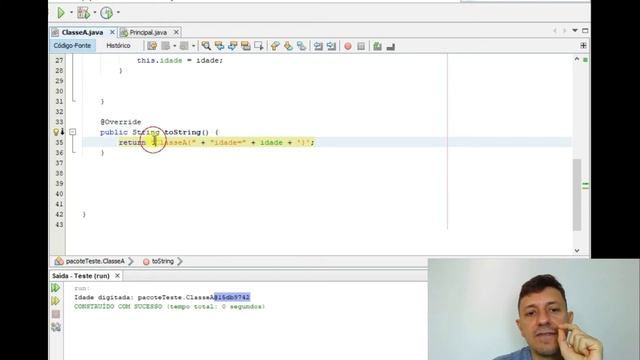Image resolution: width=640 pixels, height=360 pixels.
Task: Click the editor scrollbar up arrow
Action: tap(577, 60)
